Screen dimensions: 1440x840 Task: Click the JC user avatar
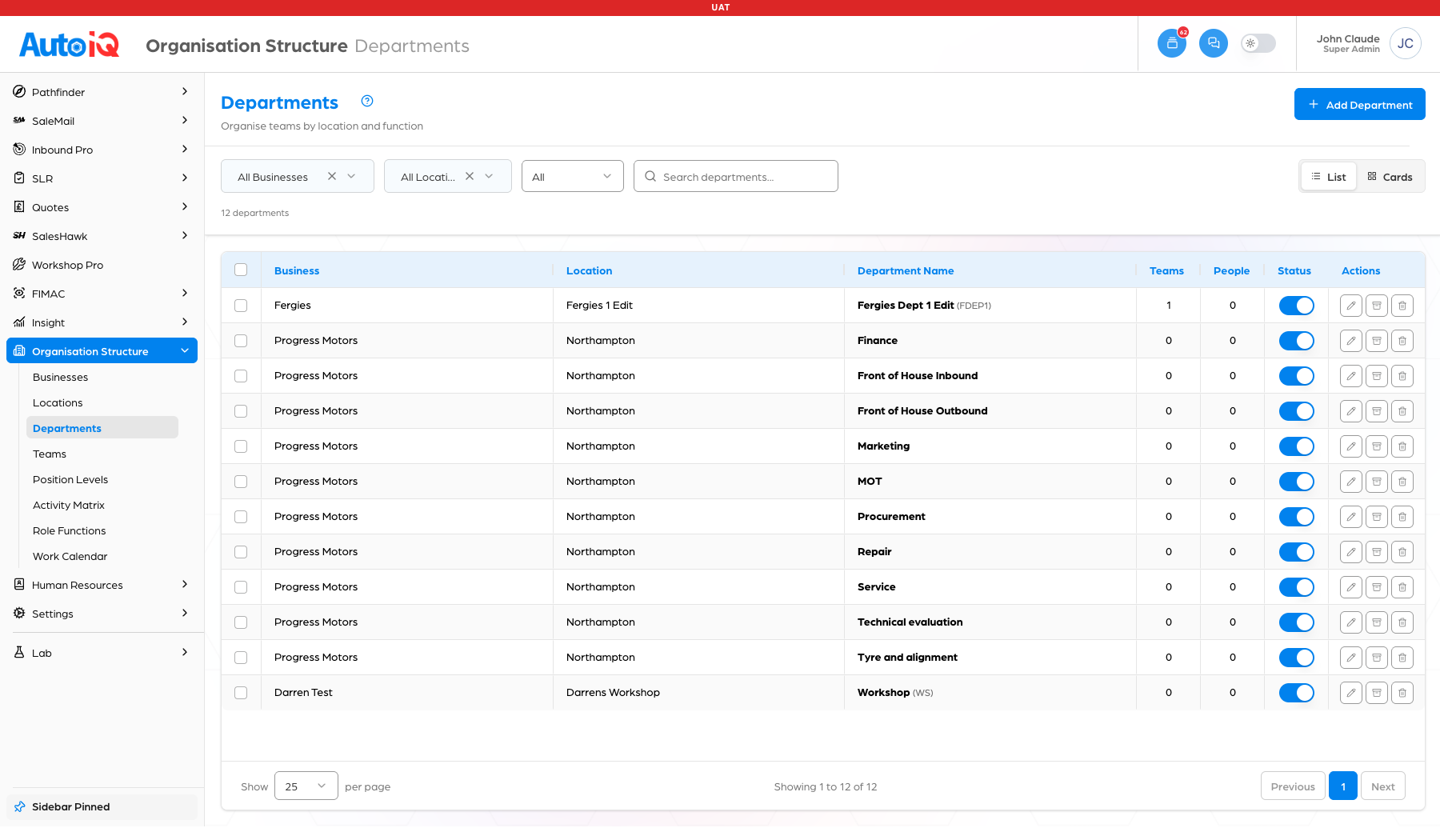point(1406,43)
